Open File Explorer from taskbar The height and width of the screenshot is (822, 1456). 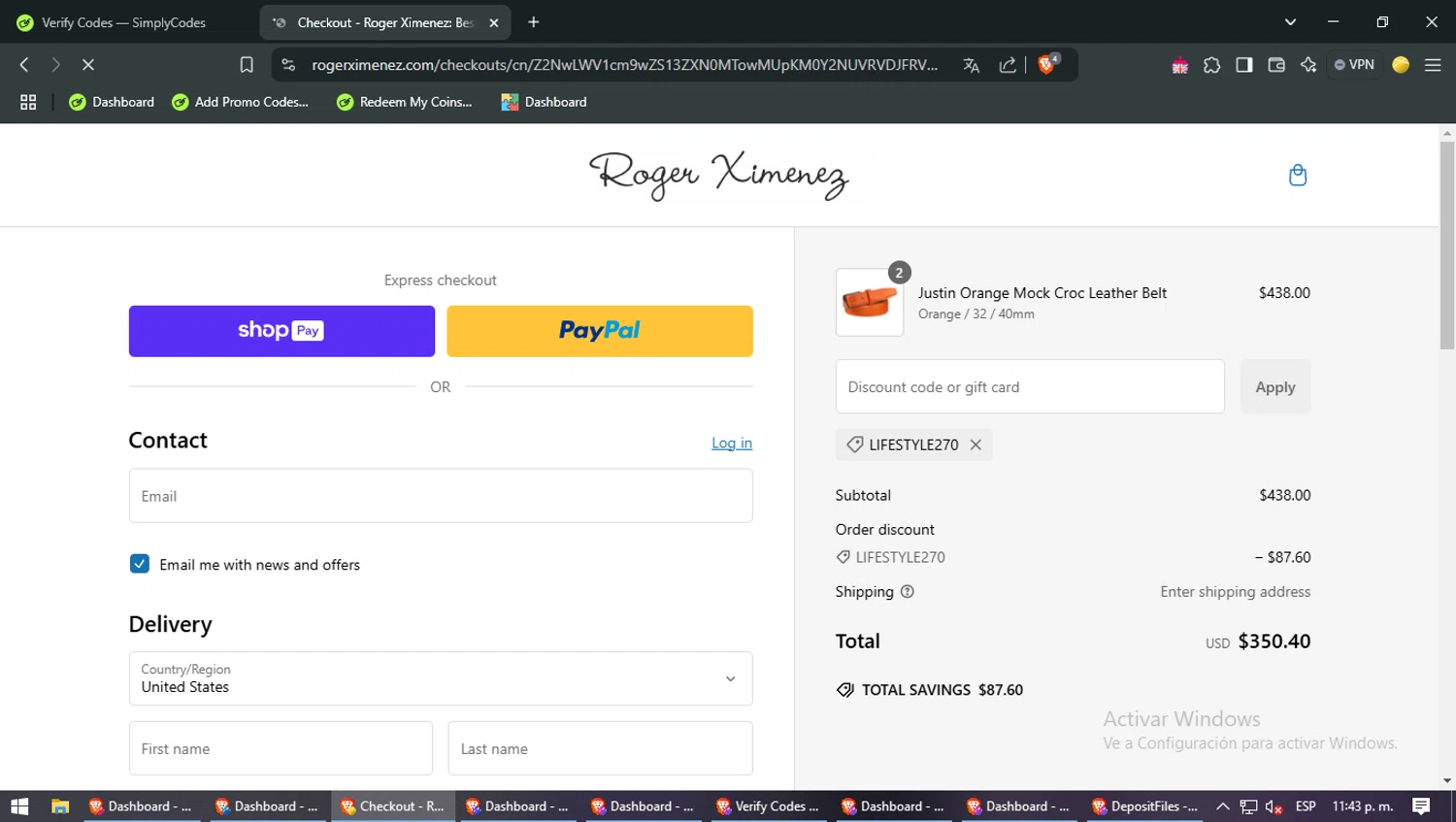click(x=60, y=806)
